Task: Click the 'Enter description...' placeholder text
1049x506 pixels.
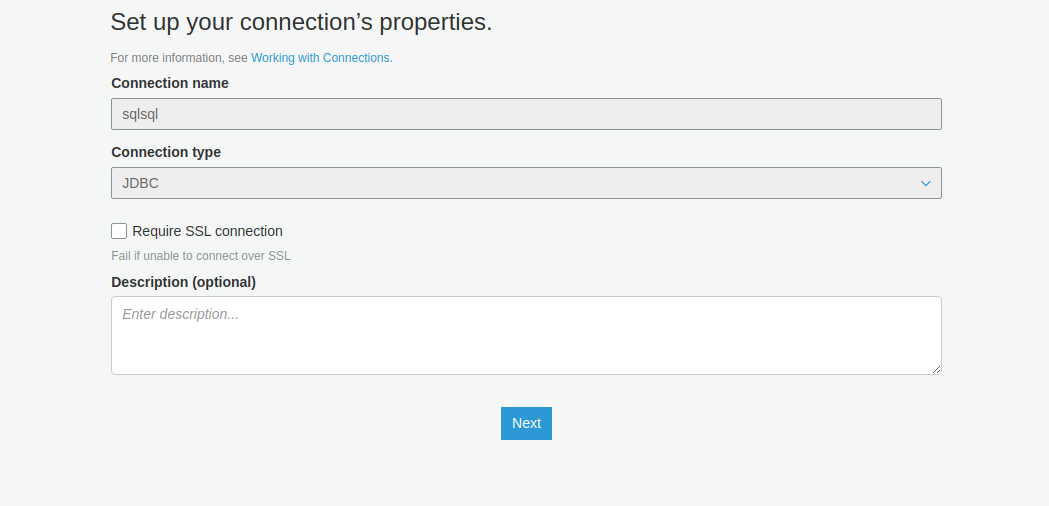Action: (180, 314)
